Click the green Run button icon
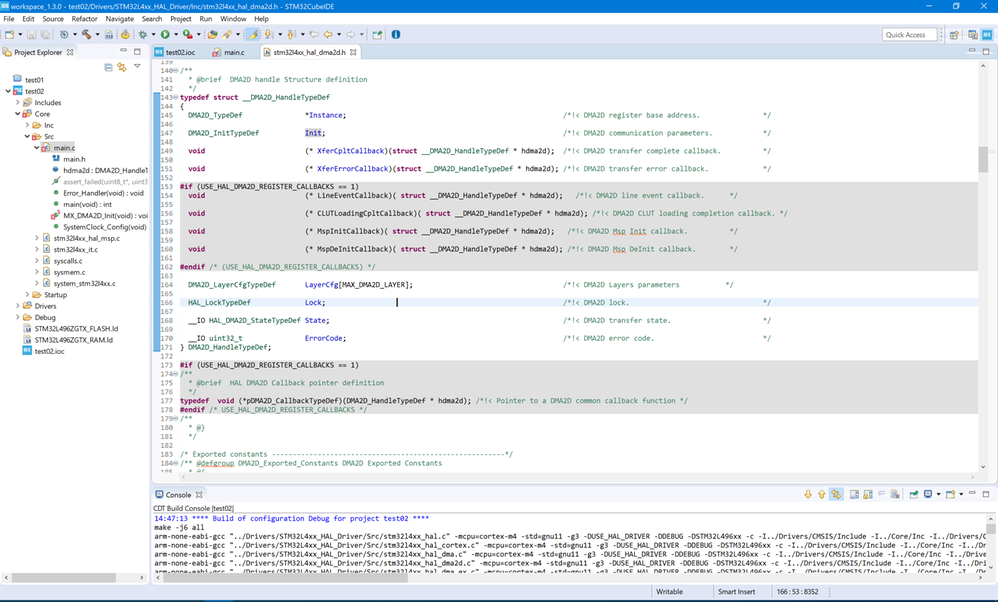 [x=164, y=35]
